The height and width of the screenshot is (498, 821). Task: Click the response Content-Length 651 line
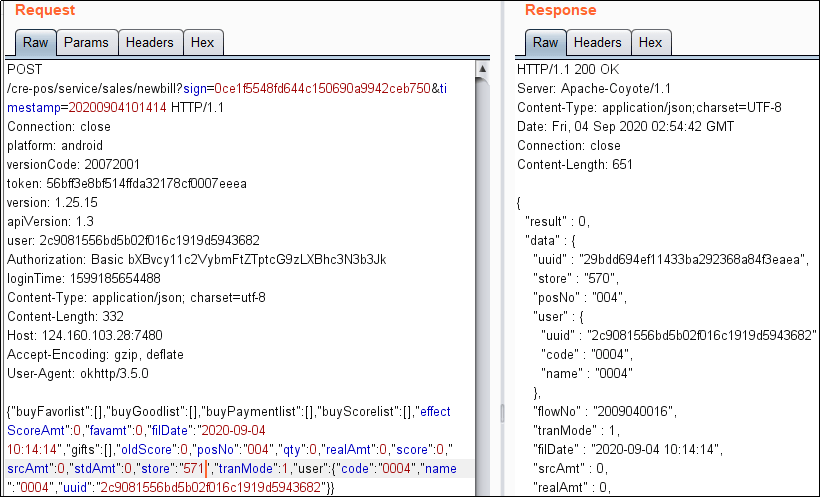[575, 164]
